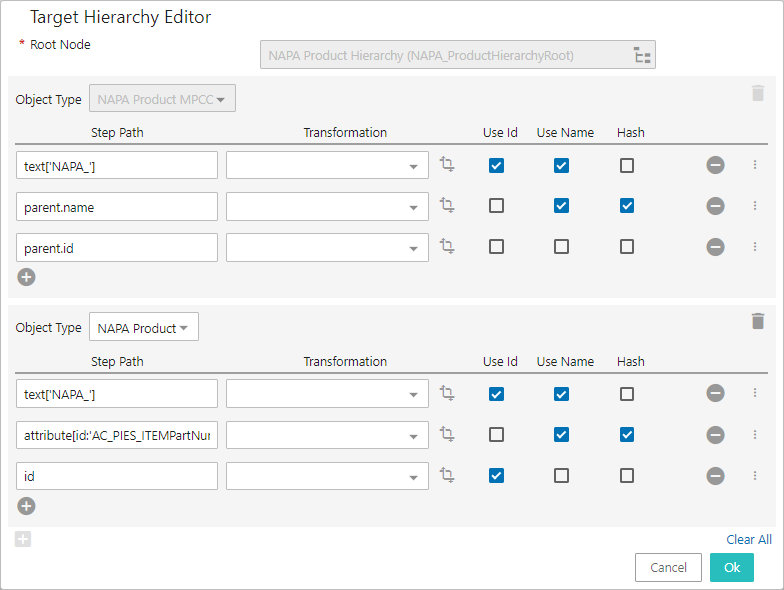
Task: Remove the parent.name step row
Action: (715, 206)
